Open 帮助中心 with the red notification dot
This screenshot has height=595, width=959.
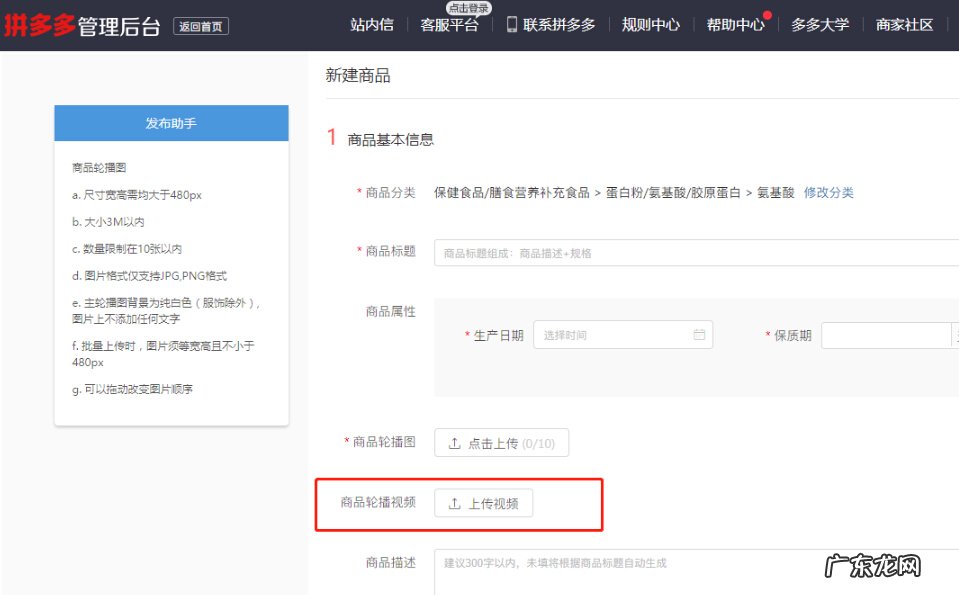click(735, 24)
